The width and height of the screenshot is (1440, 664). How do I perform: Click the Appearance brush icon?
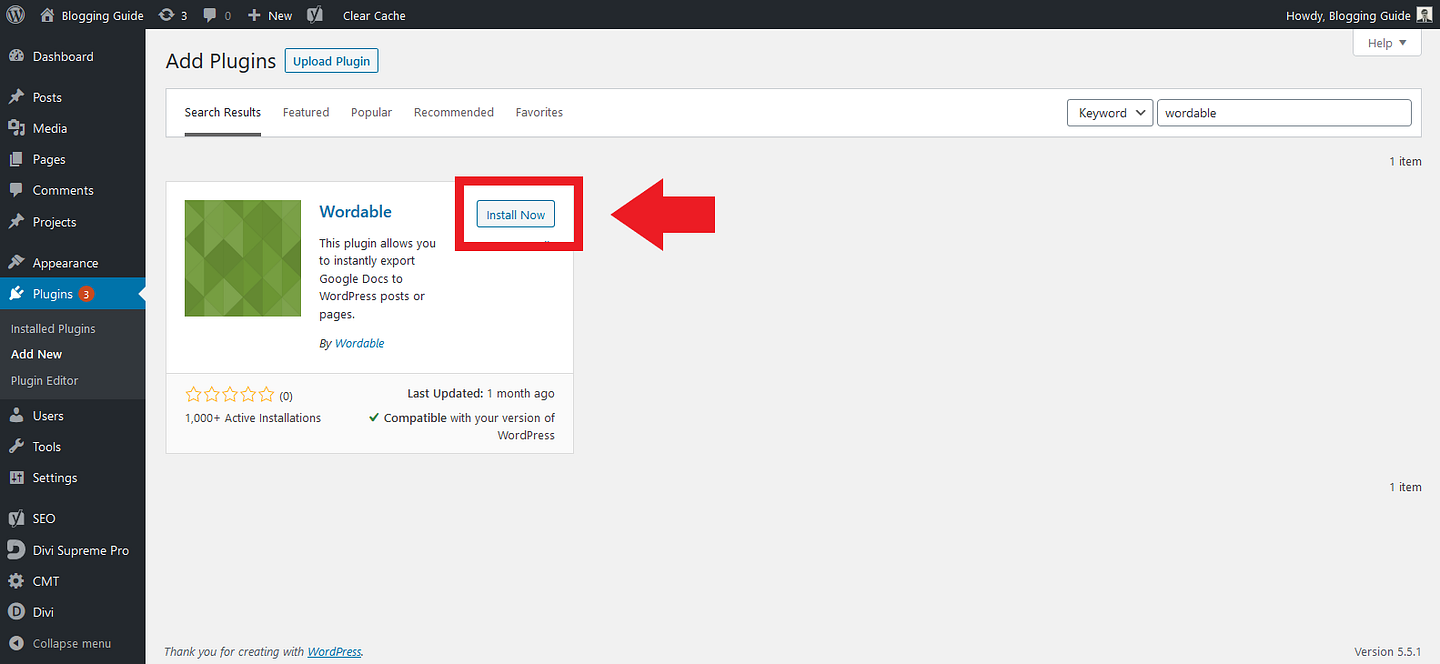click(16, 263)
